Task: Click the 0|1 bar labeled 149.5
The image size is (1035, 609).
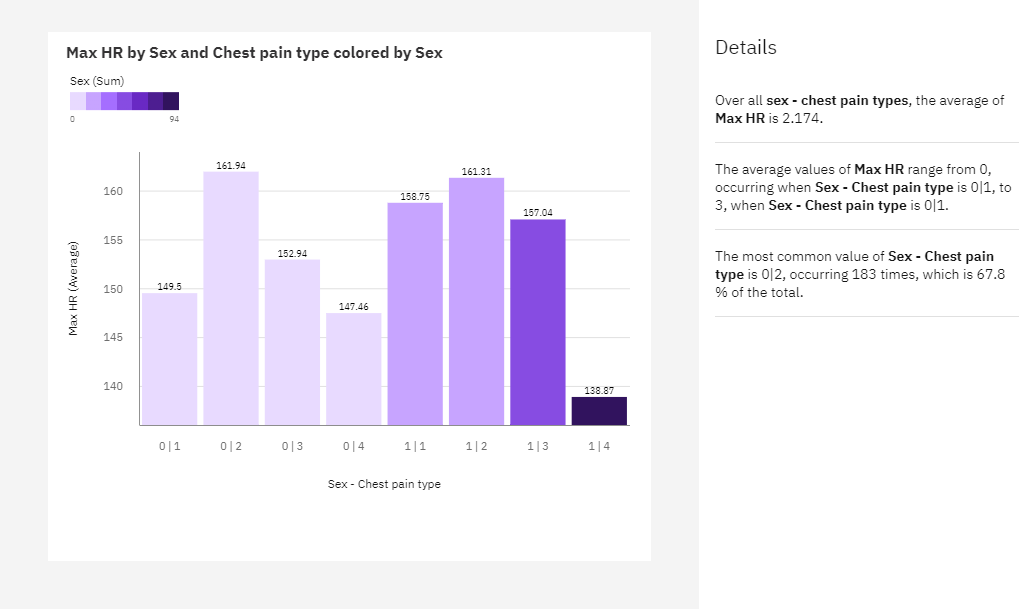Action: [170, 359]
